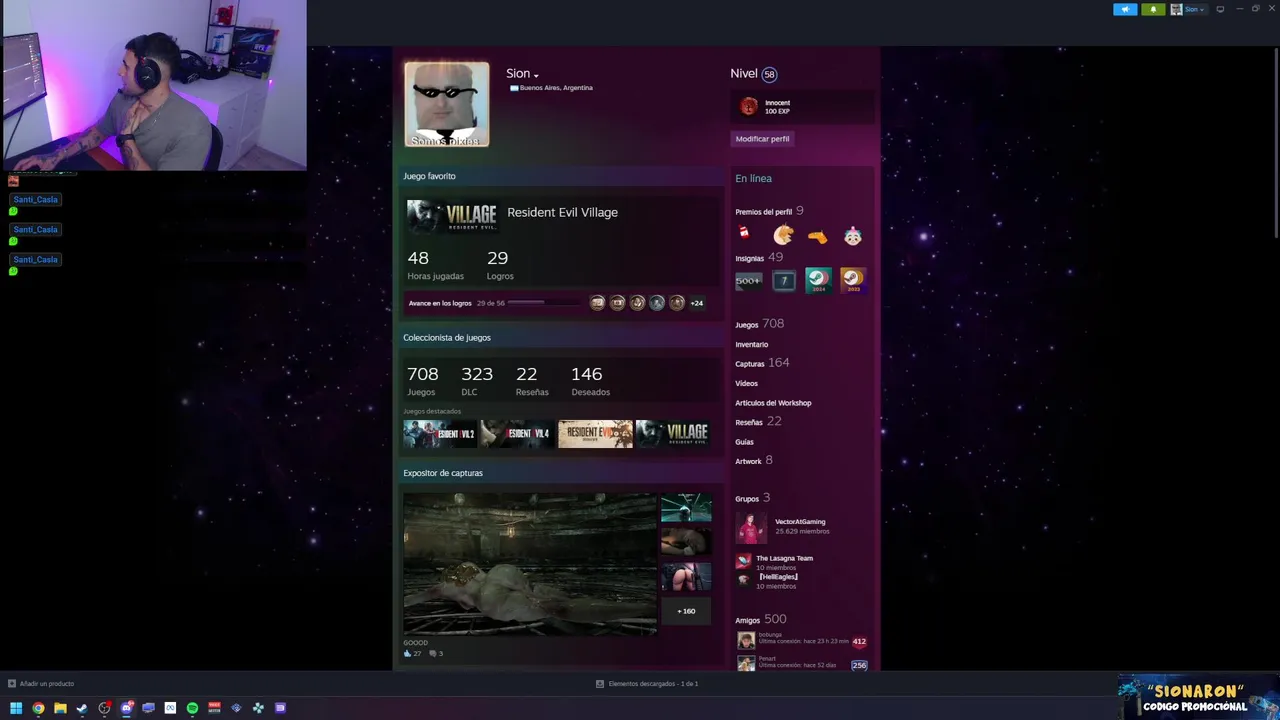Open Spotify from the taskbar
Image resolution: width=1280 pixels, height=720 pixels.
192,708
